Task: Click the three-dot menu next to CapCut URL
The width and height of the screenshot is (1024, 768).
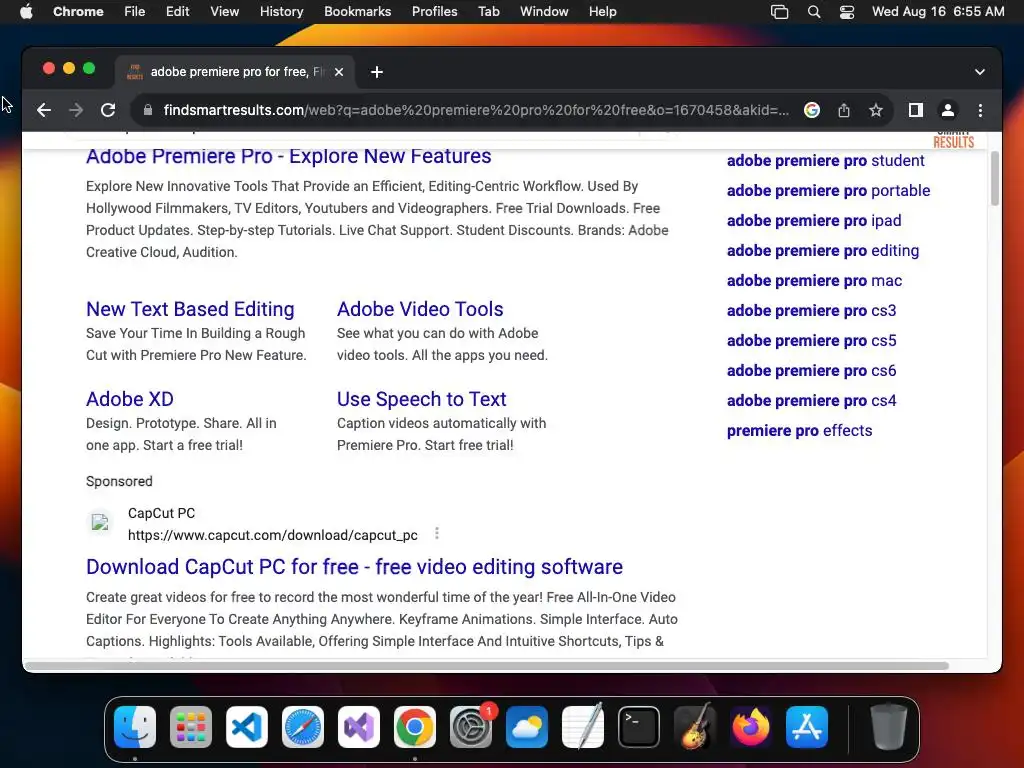Action: [437, 534]
